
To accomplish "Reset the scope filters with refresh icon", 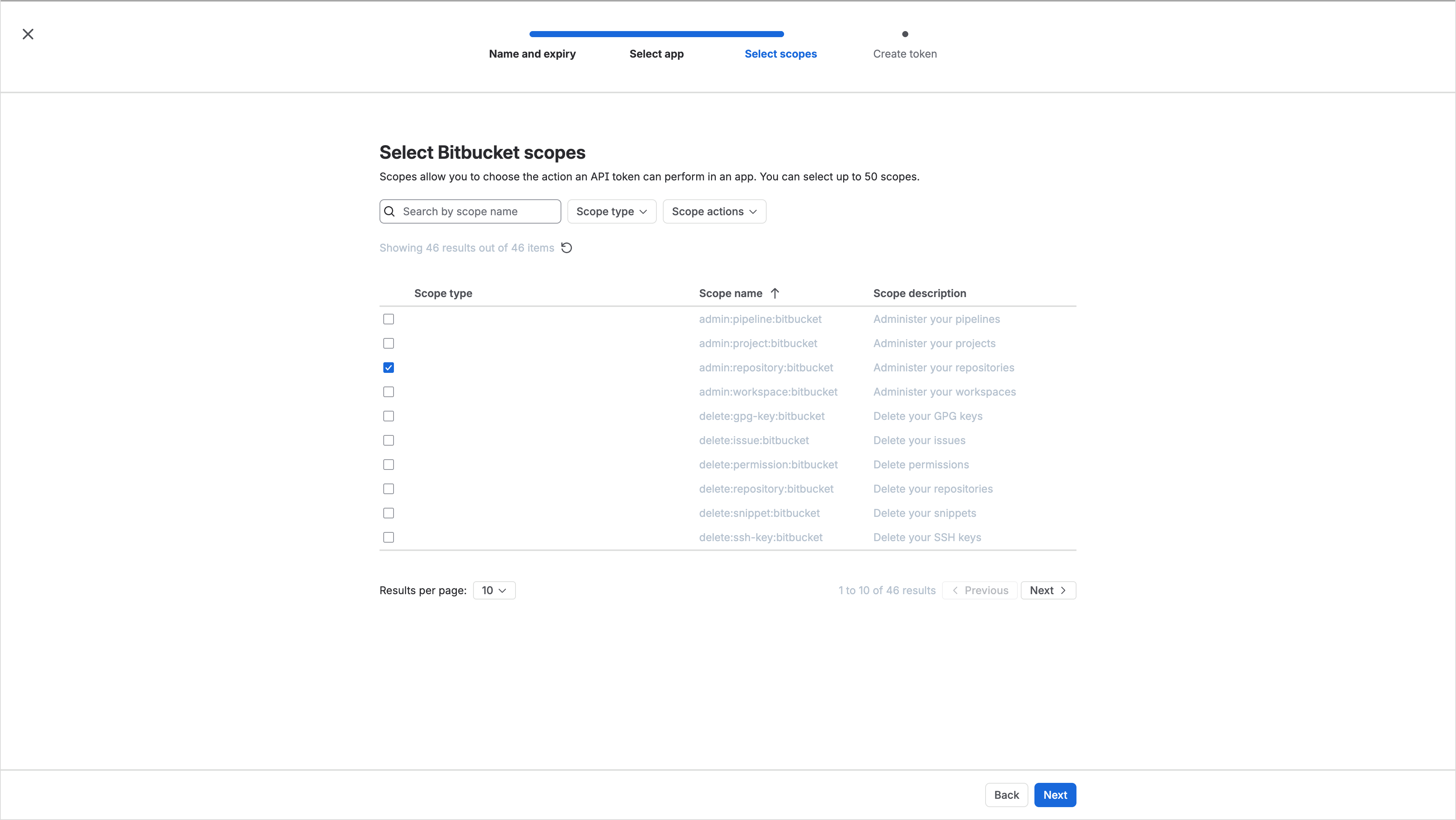I will (566, 248).
